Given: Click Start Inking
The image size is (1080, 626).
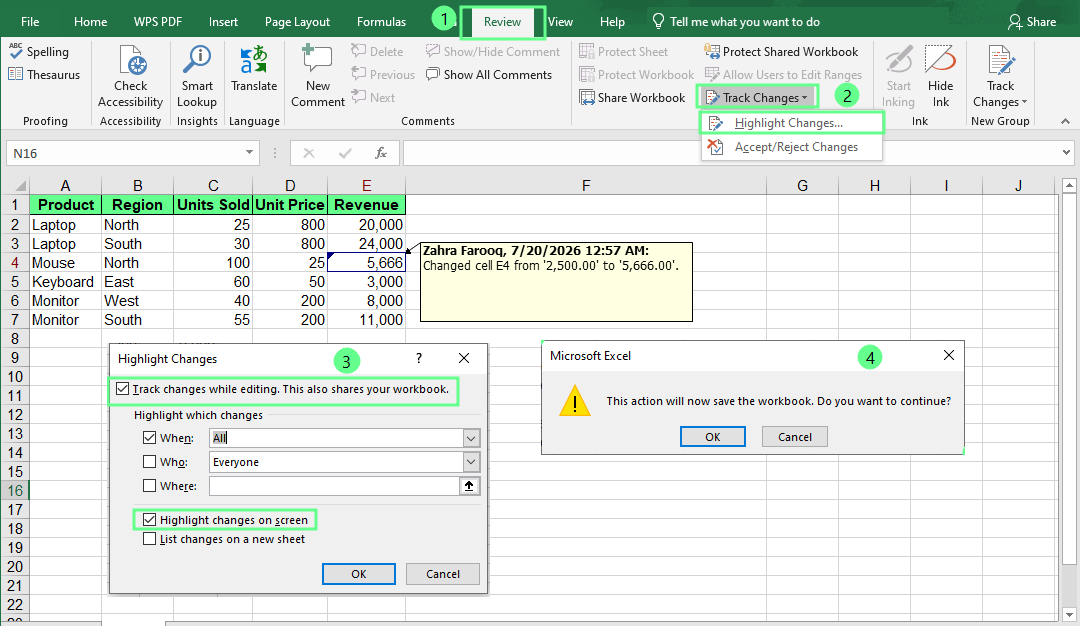Looking at the screenshot, I should 898,76.
